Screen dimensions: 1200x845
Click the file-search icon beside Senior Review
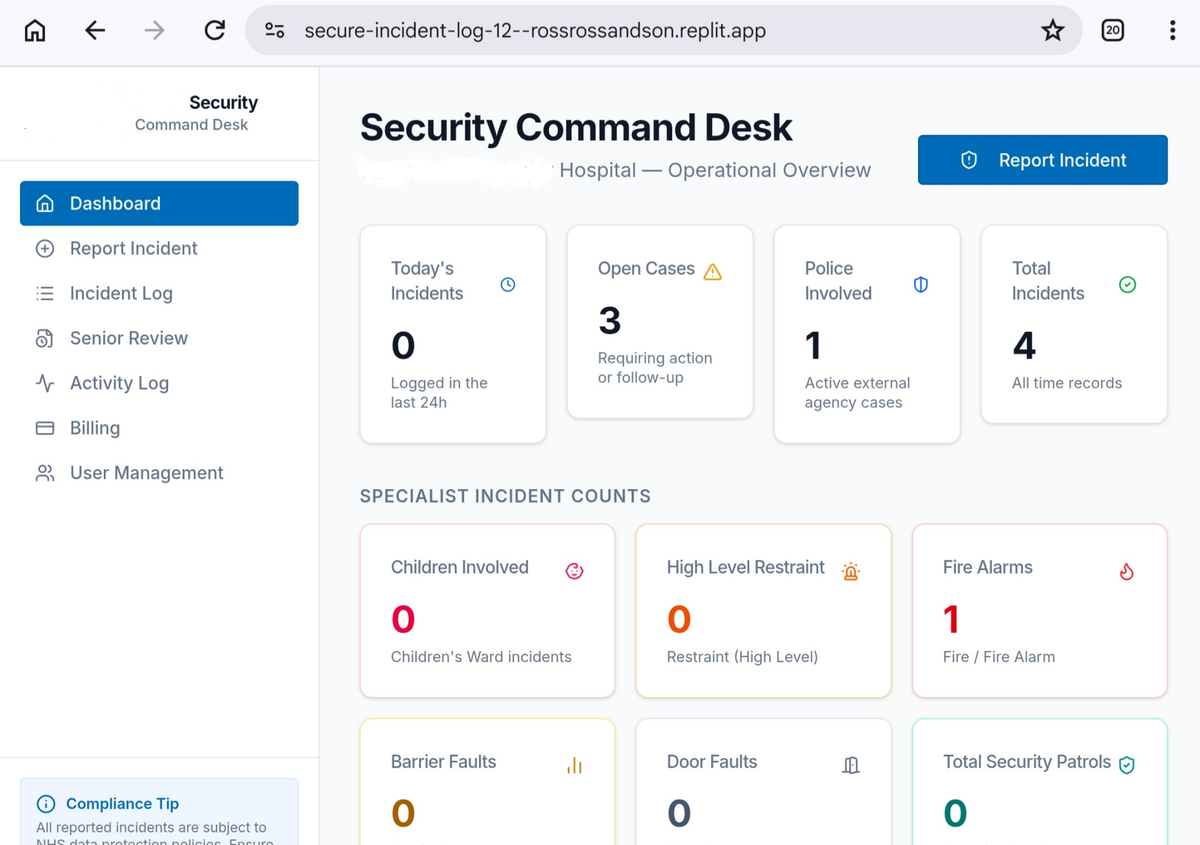click(x=45, y=338)
